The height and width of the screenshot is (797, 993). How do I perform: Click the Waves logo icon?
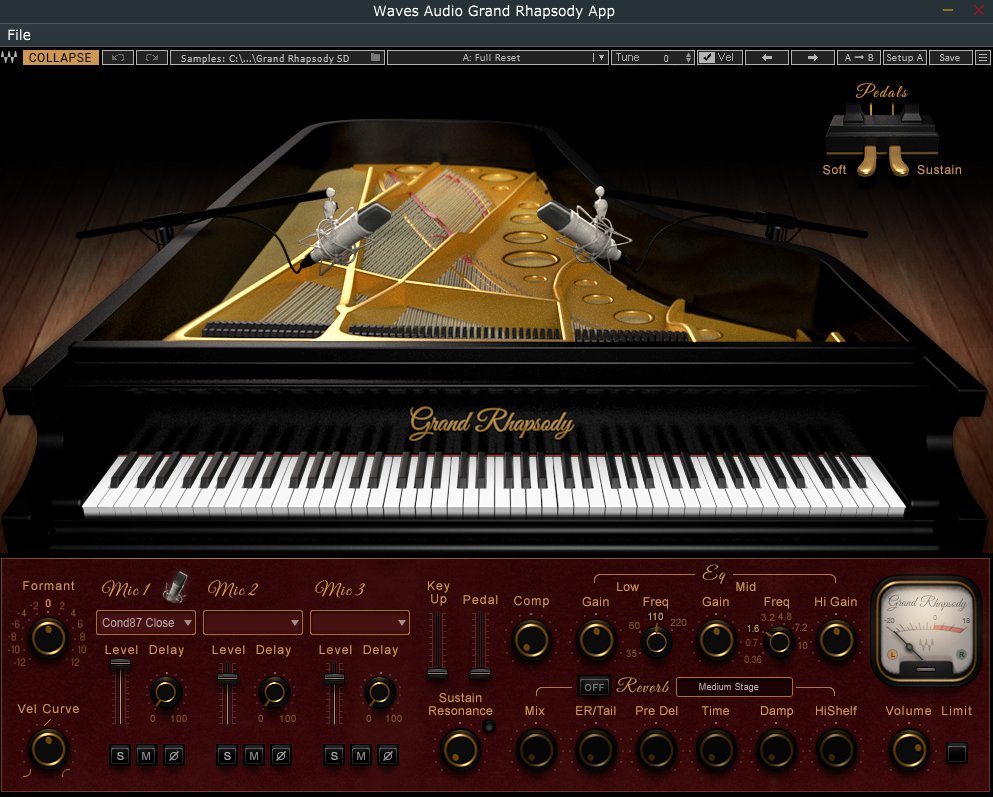point(9,58)
